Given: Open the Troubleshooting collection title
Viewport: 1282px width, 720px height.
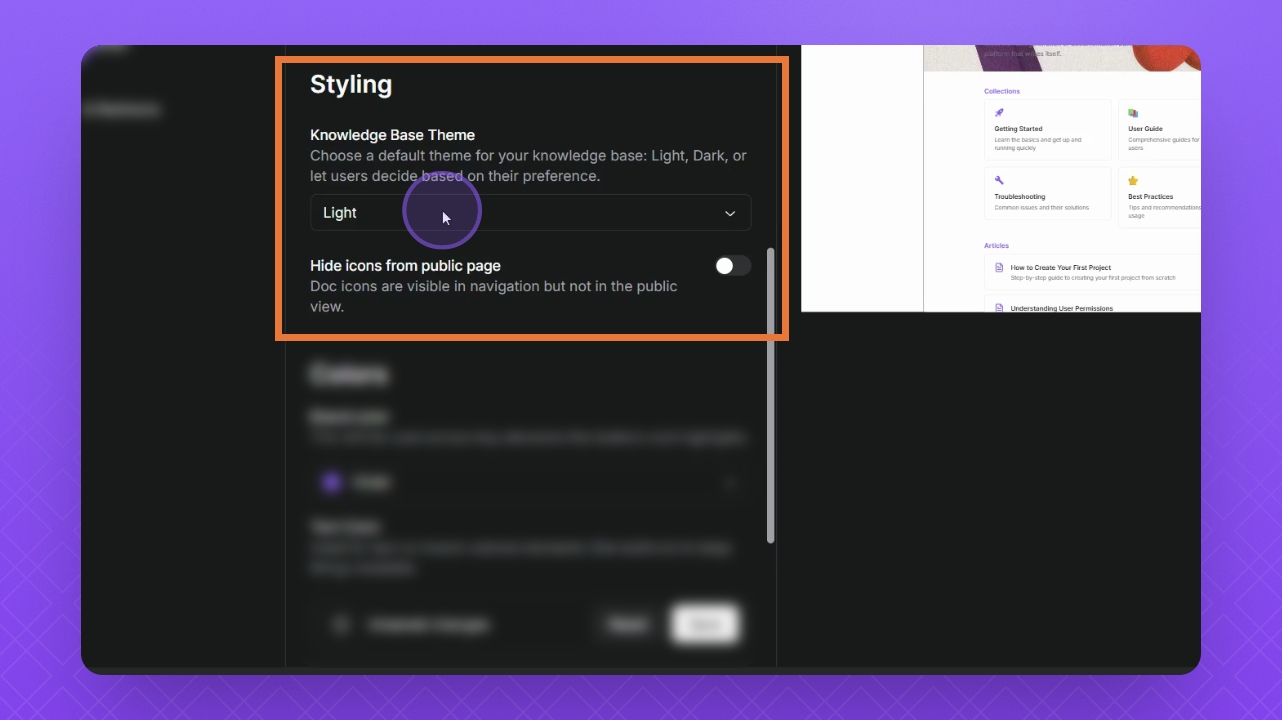Looking at the screenshot, I should pos(1018,197).
